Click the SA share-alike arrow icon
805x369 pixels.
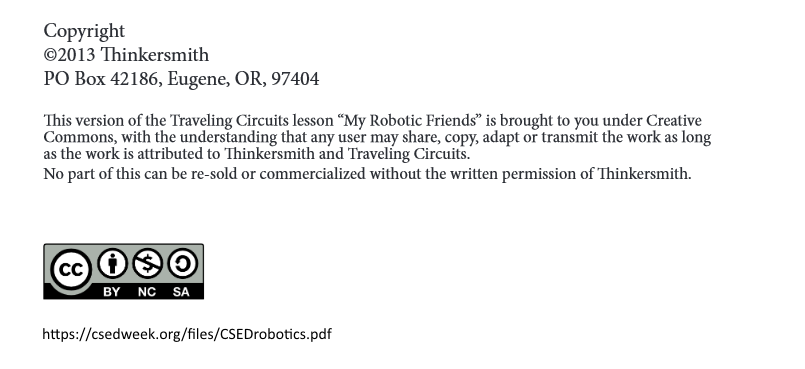(x=182, y=264)
